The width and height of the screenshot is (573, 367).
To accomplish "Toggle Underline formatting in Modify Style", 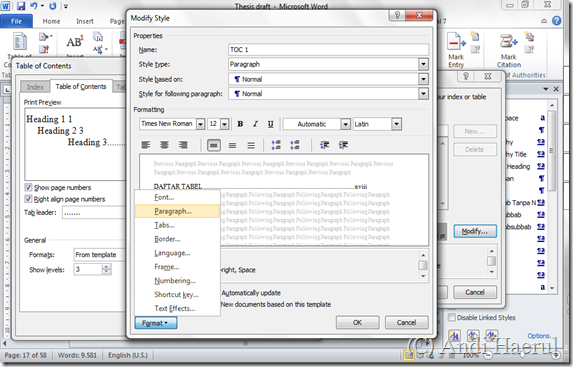I will click(x=270, y=124).
